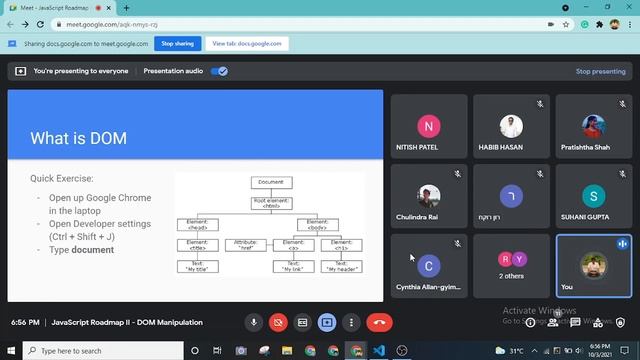This screenshot has width=640, height=360.
Task: Select Cynthia Allan-gyim participant tile
Action: 429,266
